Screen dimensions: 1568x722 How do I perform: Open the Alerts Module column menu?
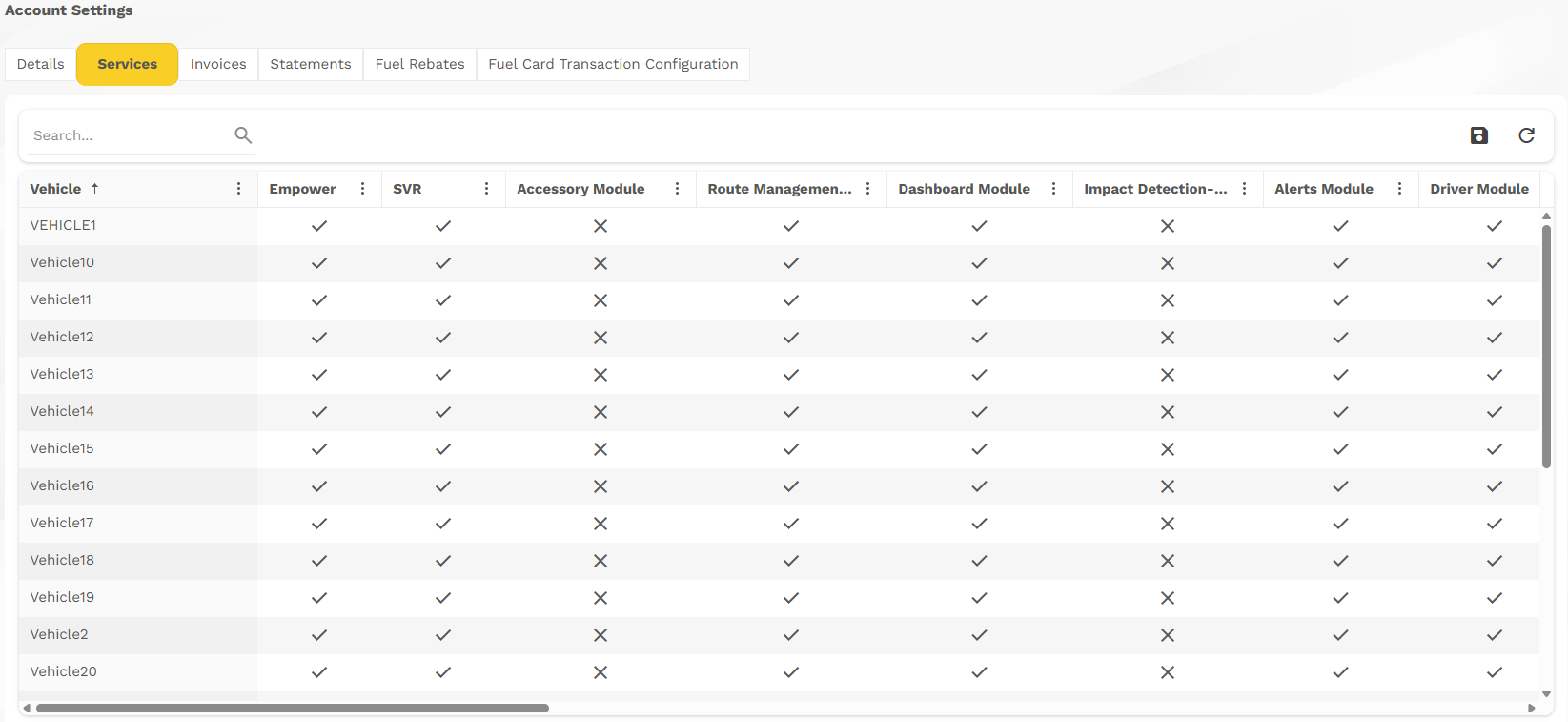[1399, 189]
